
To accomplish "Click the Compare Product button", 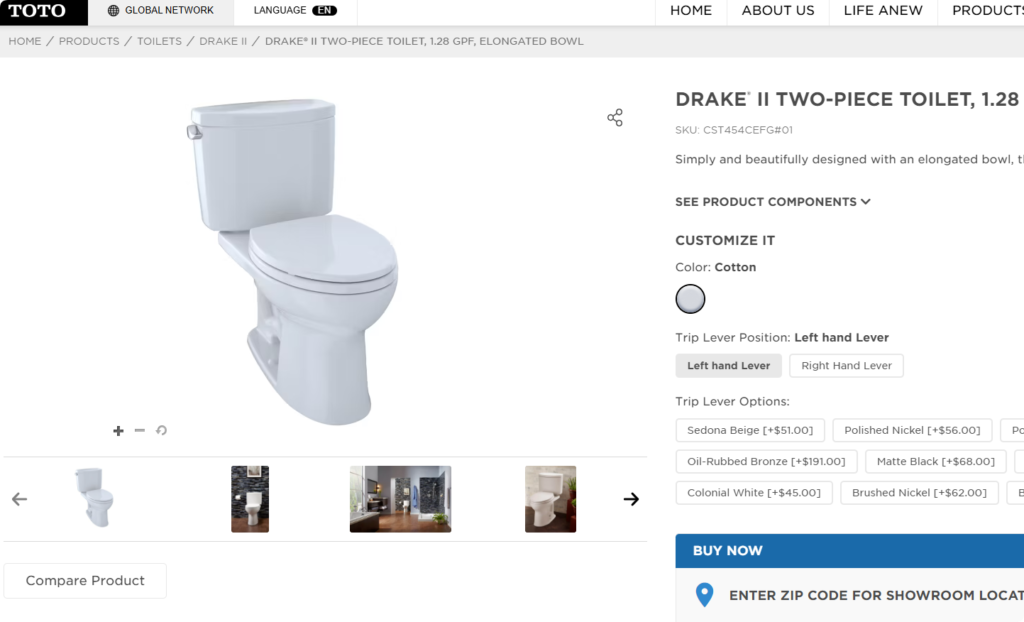I will pyautogui.click(x=85, y=580).
